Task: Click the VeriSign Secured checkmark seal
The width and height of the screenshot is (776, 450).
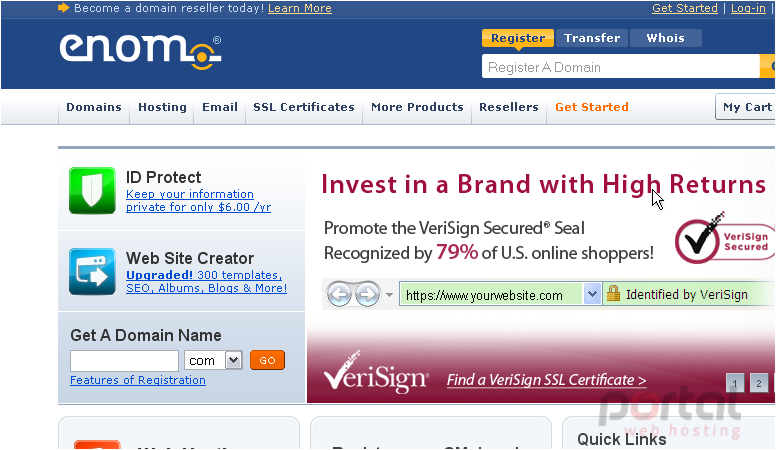Action: 724,239
